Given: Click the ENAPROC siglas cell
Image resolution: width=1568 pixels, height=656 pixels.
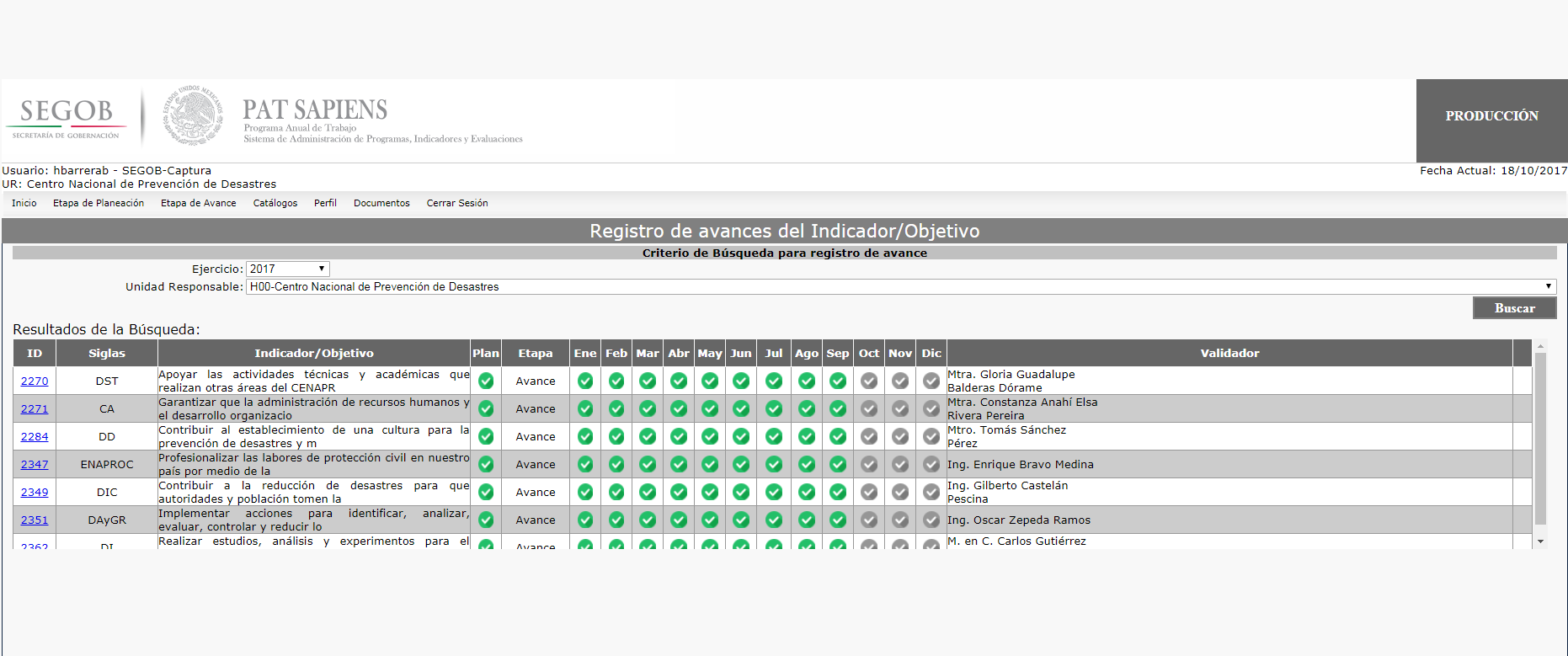Looking at the screenshot, I should tap(107, 464).
